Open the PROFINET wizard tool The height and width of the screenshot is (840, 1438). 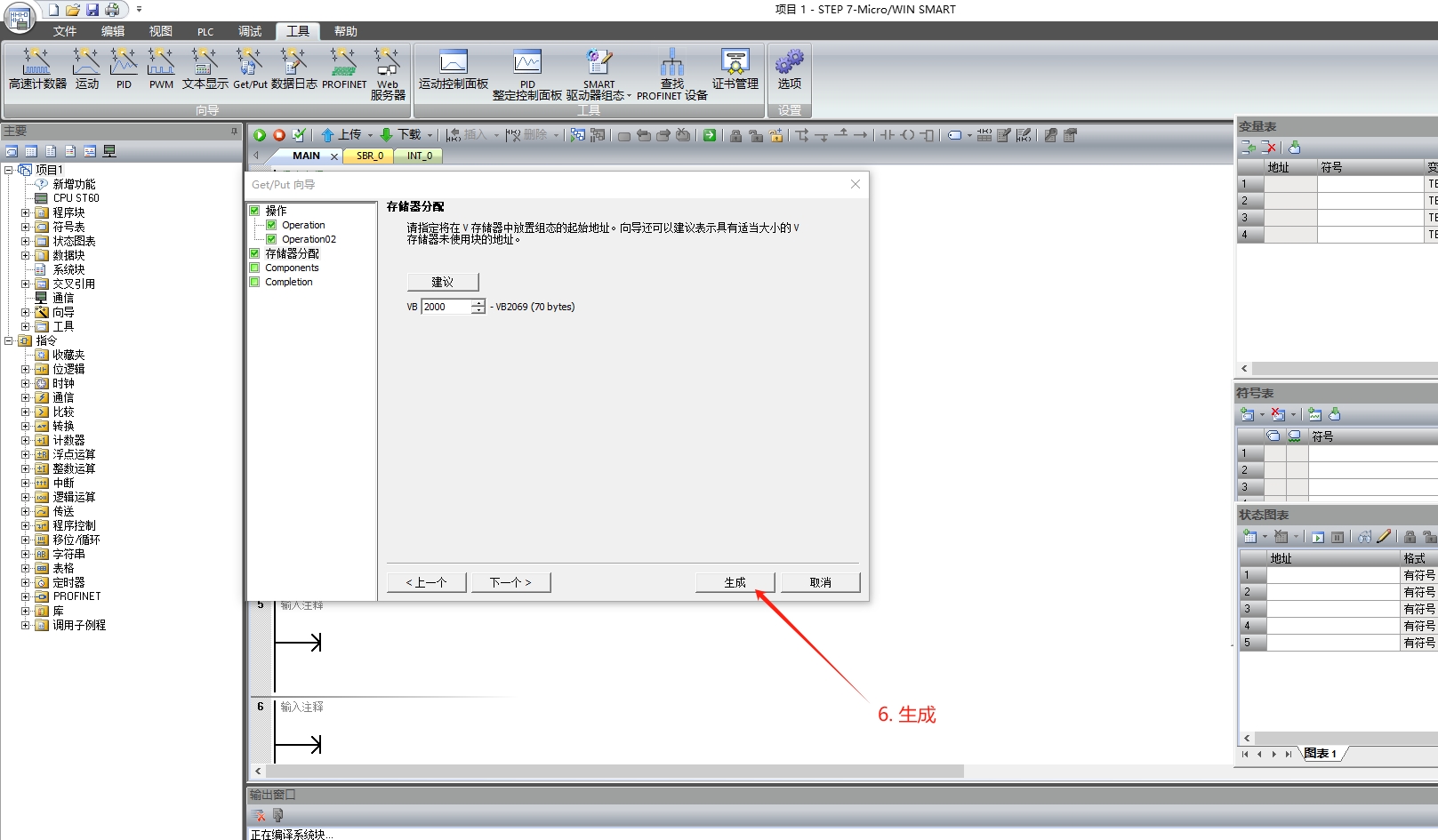coord(343,69)
